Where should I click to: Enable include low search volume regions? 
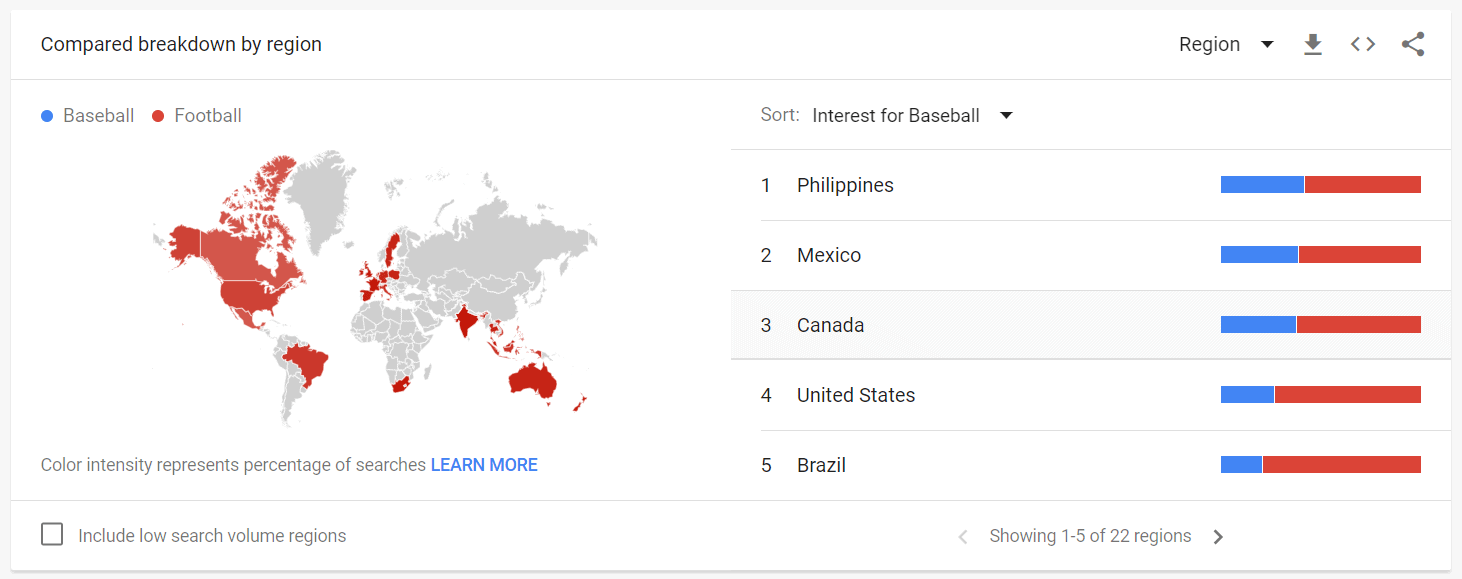click(x=51, y=534)
